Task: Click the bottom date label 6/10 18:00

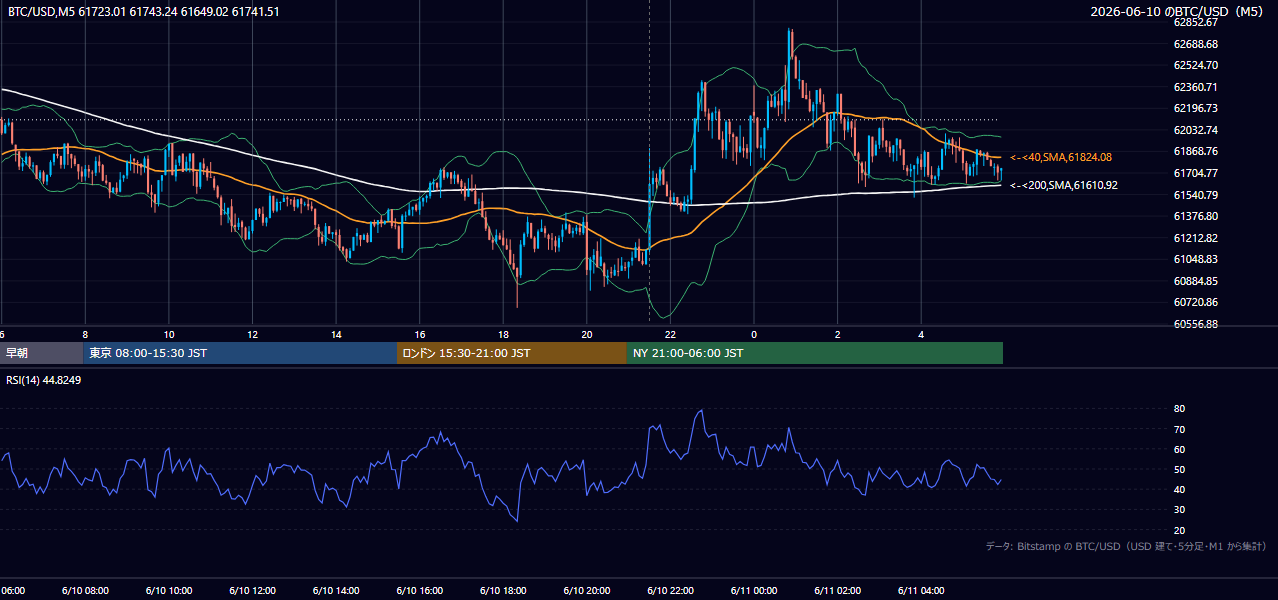Action: (x=504, y=590)
